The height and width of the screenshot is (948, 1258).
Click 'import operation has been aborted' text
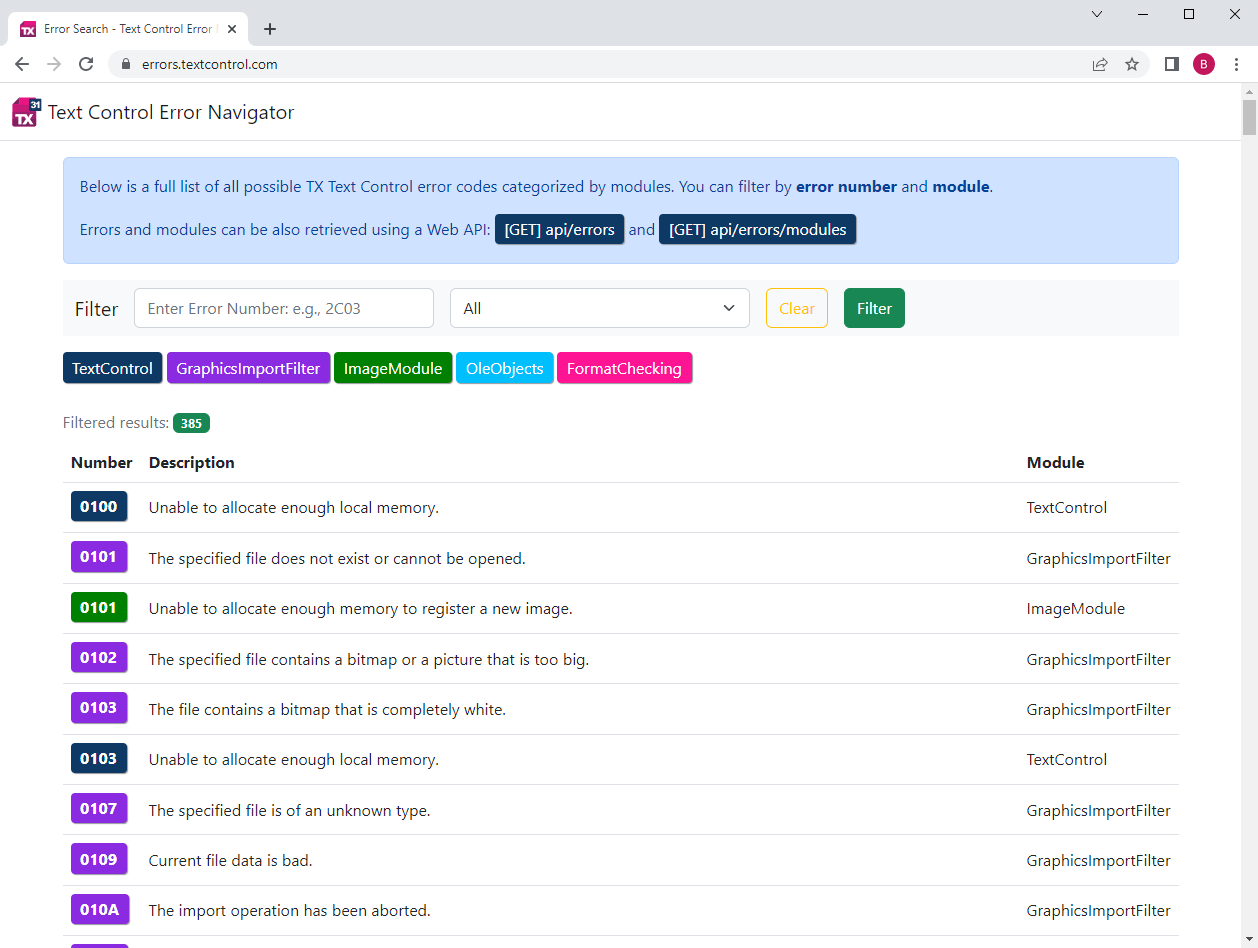pos(290,910)
